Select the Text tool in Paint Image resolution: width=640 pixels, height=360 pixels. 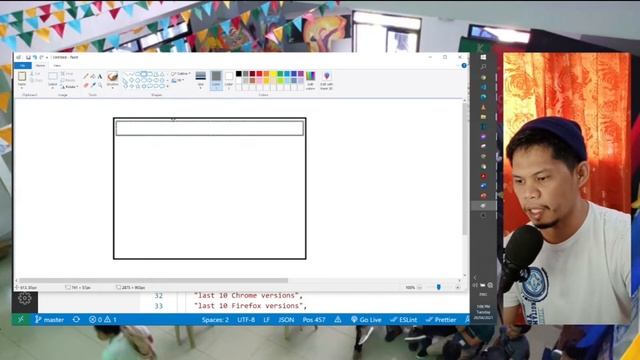point(100,76)
